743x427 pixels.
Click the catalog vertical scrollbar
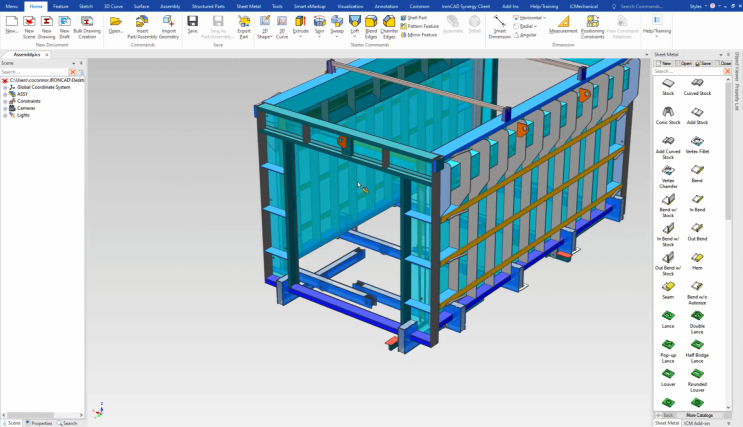point(728,149)
